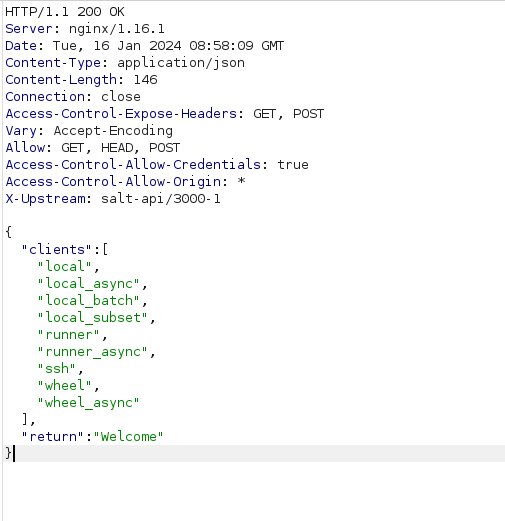Click the "ssh" array entry
The width and height of the screenshot is (505, 521).
pyautogui.click(x=56, y=369)
